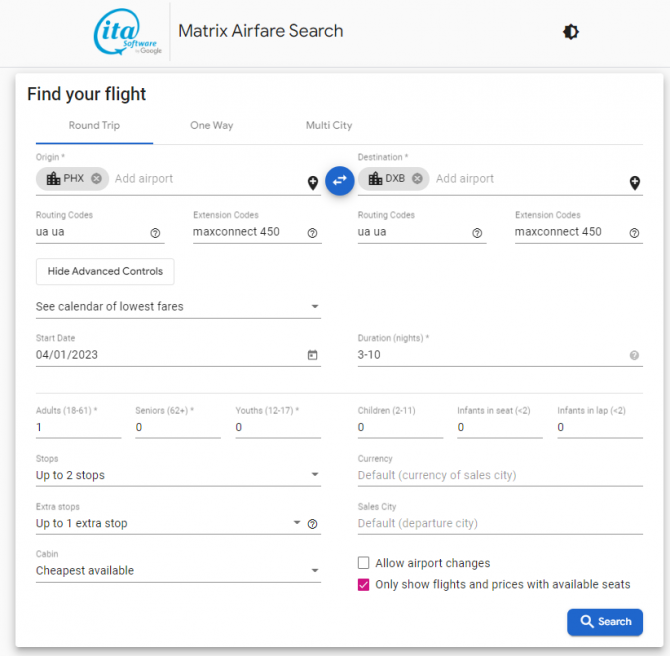Check Allow airport changes option
Screen dimensions: 670x656
(364, 563)
